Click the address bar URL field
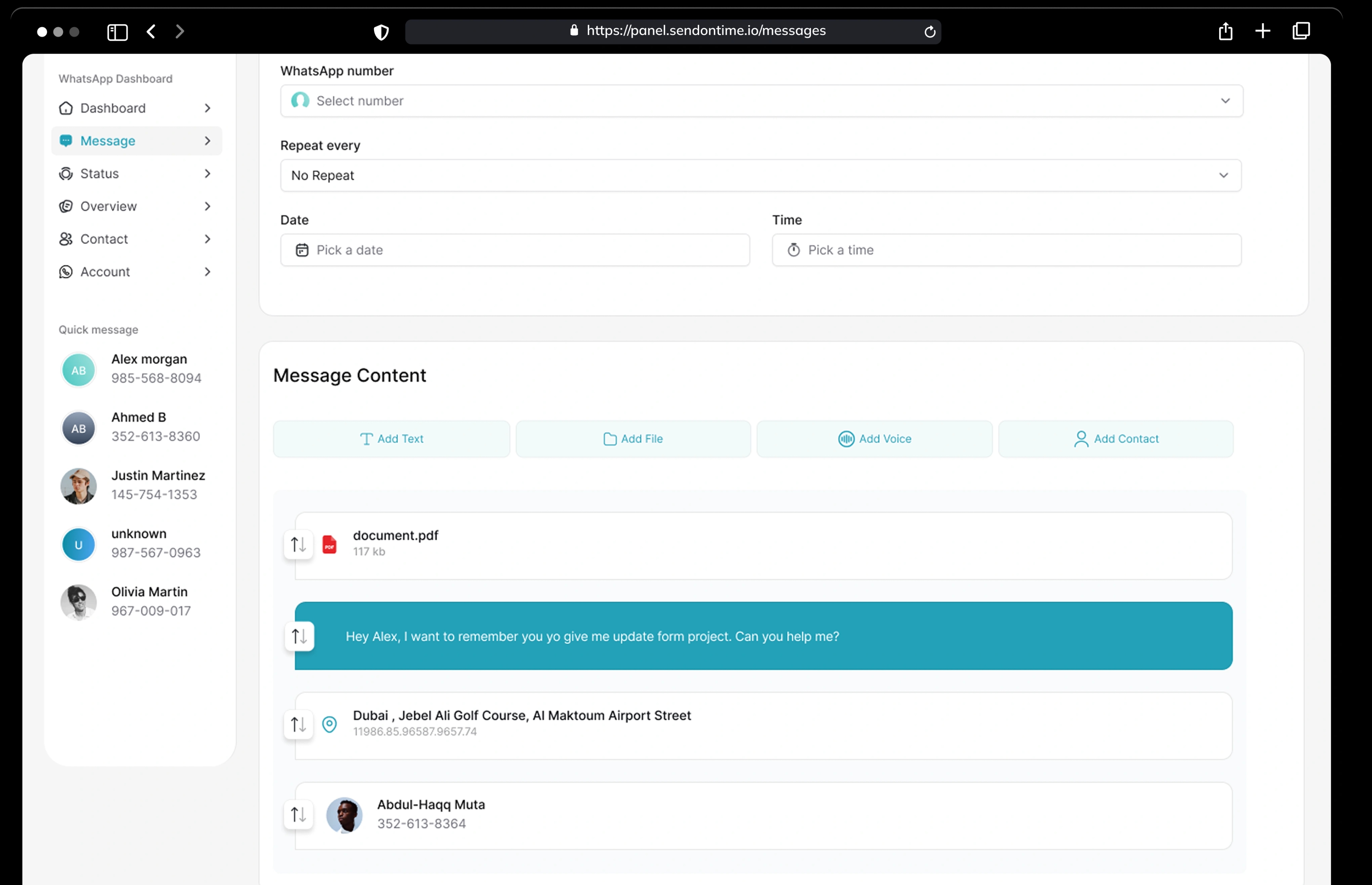 pos(672,31)
